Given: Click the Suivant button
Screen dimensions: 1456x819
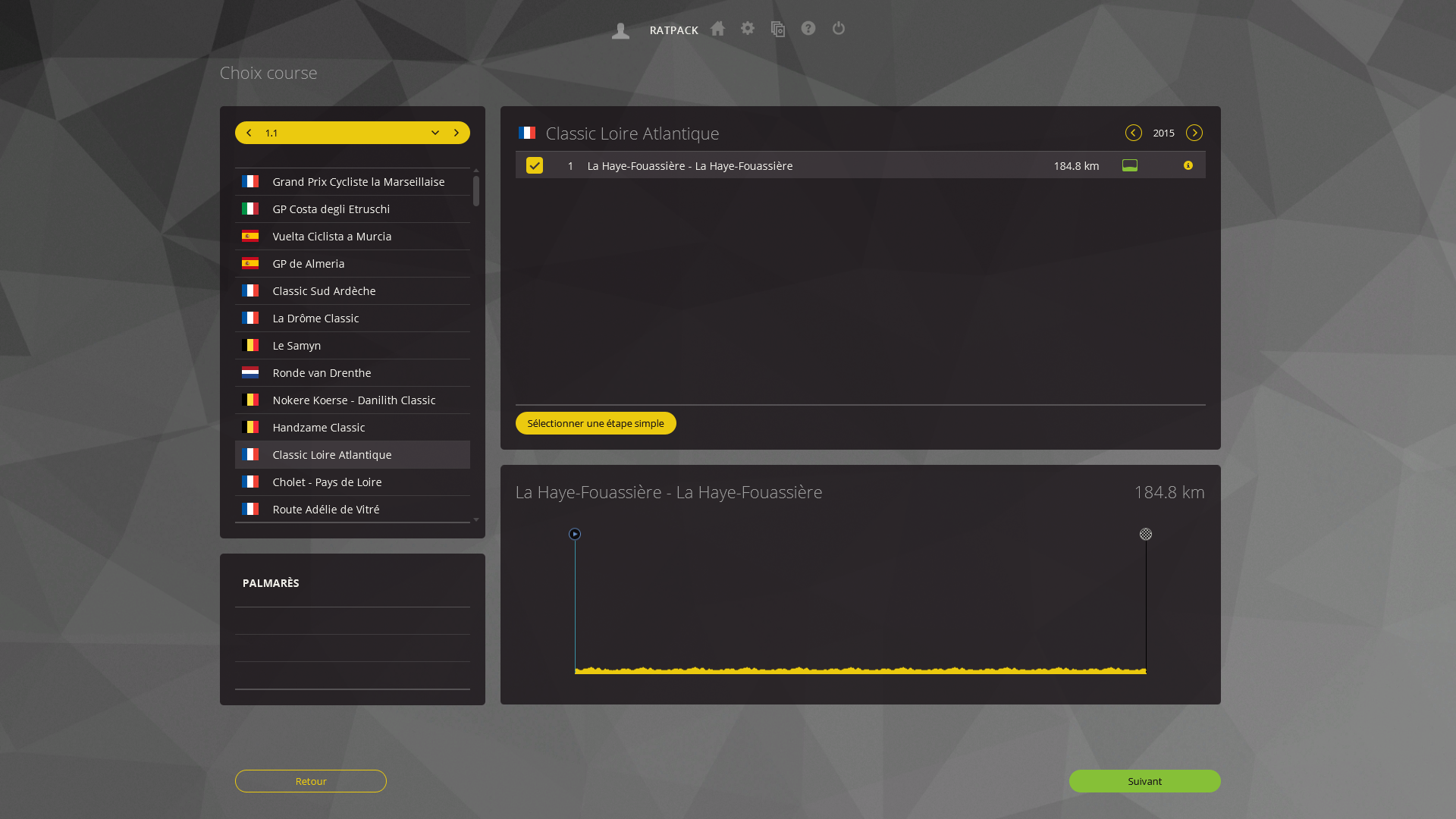Looking at the screenshot, I should click(x=1145, y=781).
